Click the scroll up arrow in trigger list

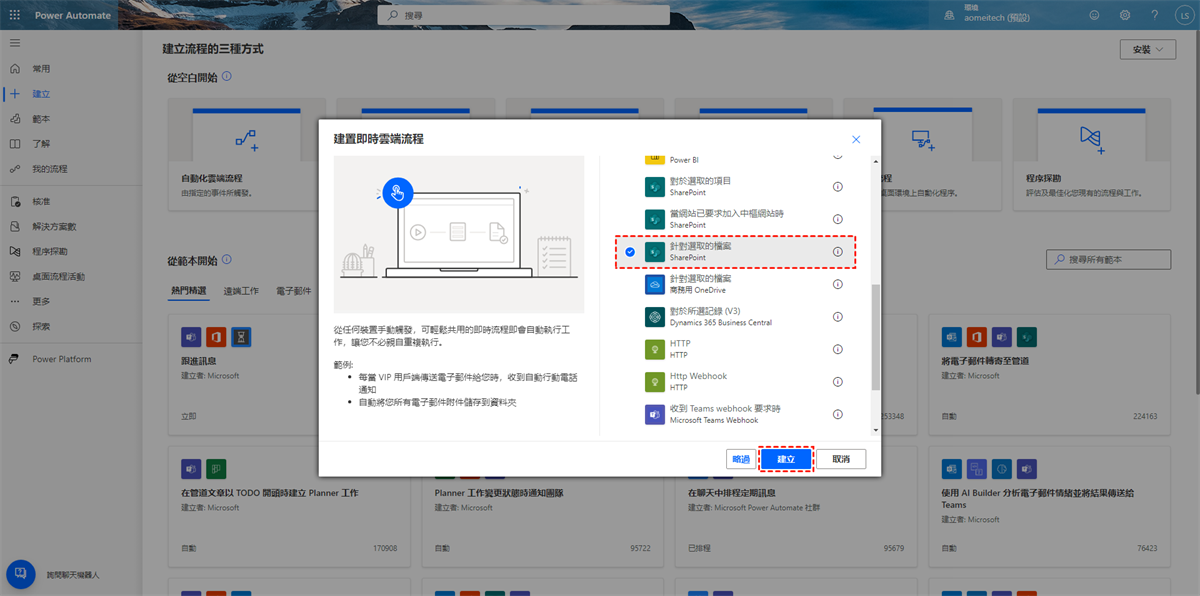(x=876, y=161)
